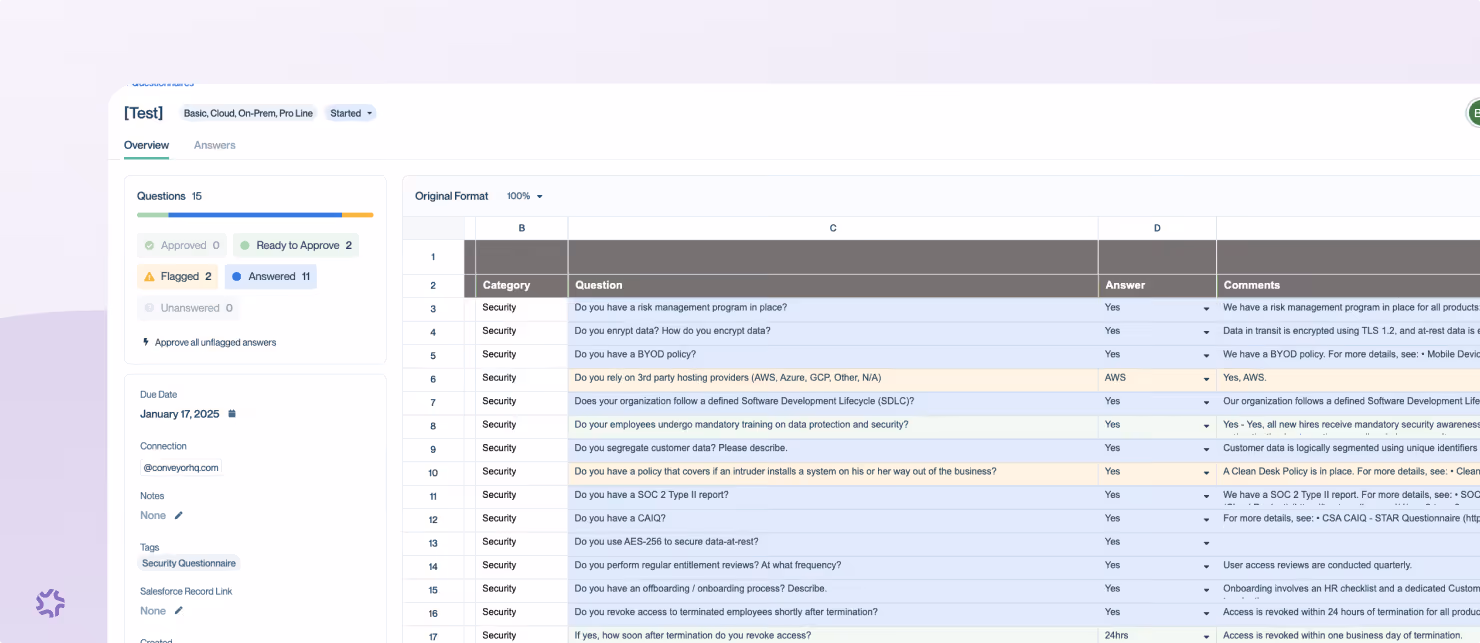
Task: Click 'Do you use AES-256' question cell
Action: pyautogui.click(x=833, y=542)
